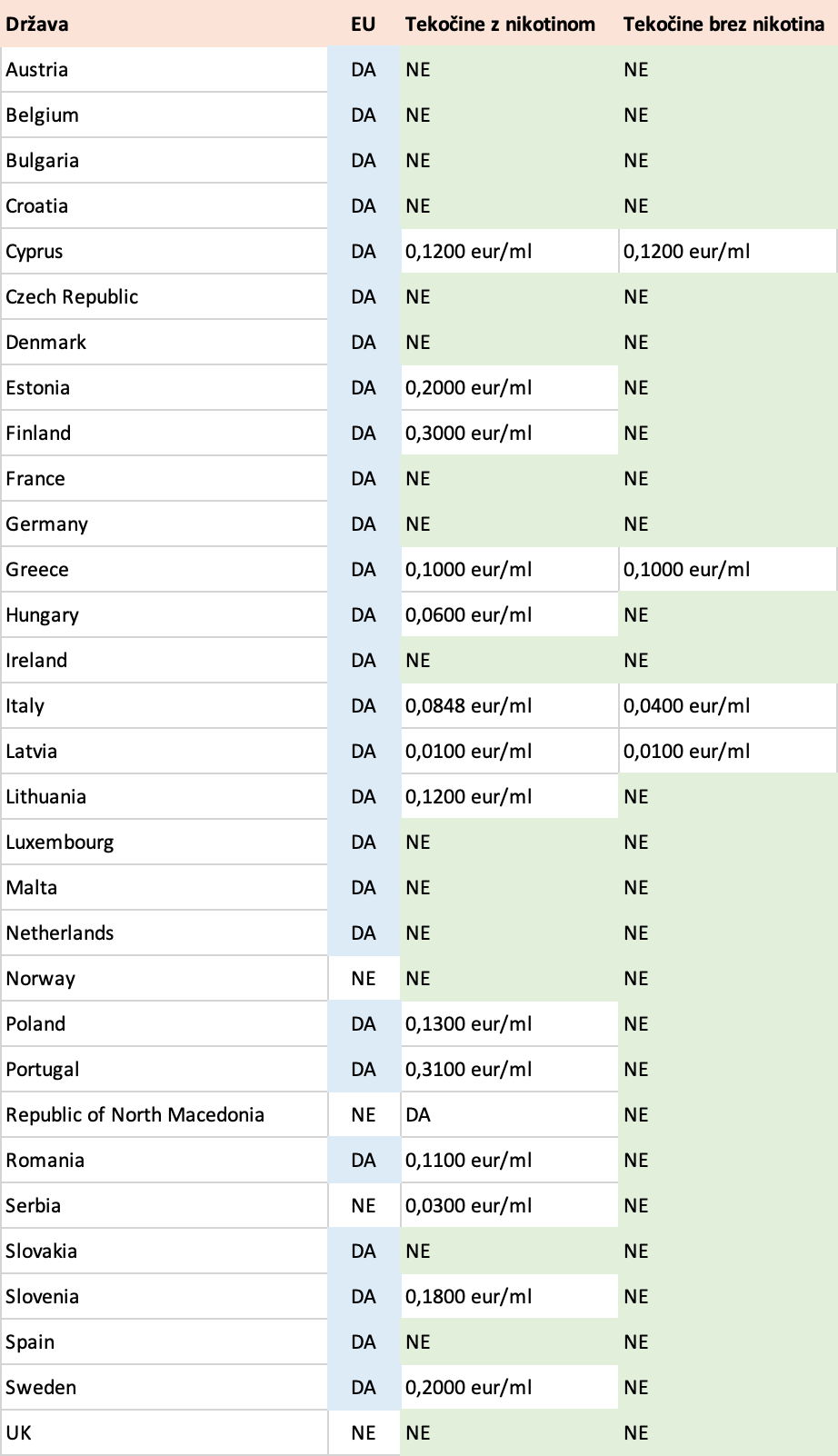This screenshot has height=1456, width=838.
Task: Select Slovenia's 0,1800 eur/ml cell
Action: [509, 1296]
